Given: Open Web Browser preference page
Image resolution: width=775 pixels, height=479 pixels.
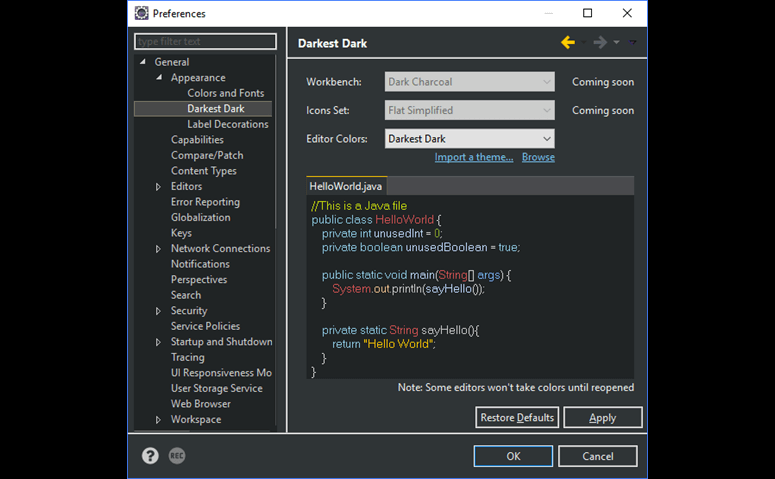Looking at the screenshot, I should pos(201,404).
